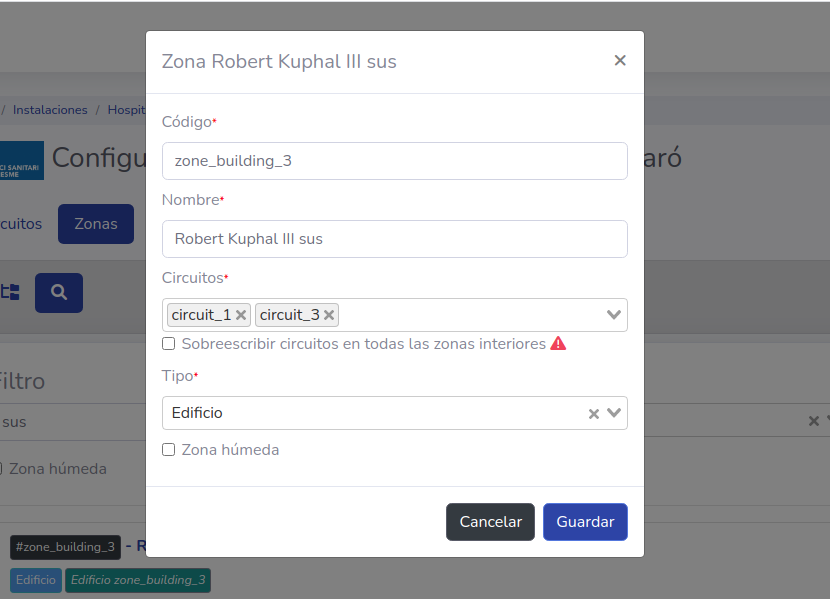Open the Circuitos dropdown chevron
830x599 pixels.
[614, 314]
